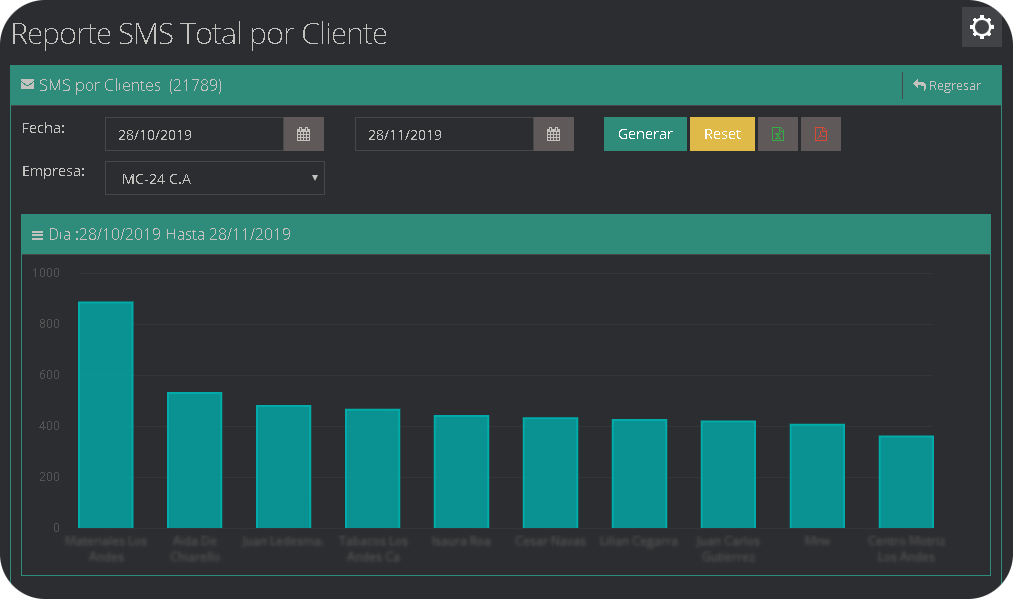Viewport: 1013px width, 599px height.
Task: Select the Mrw bar in the chart
Action: (817, 475)
